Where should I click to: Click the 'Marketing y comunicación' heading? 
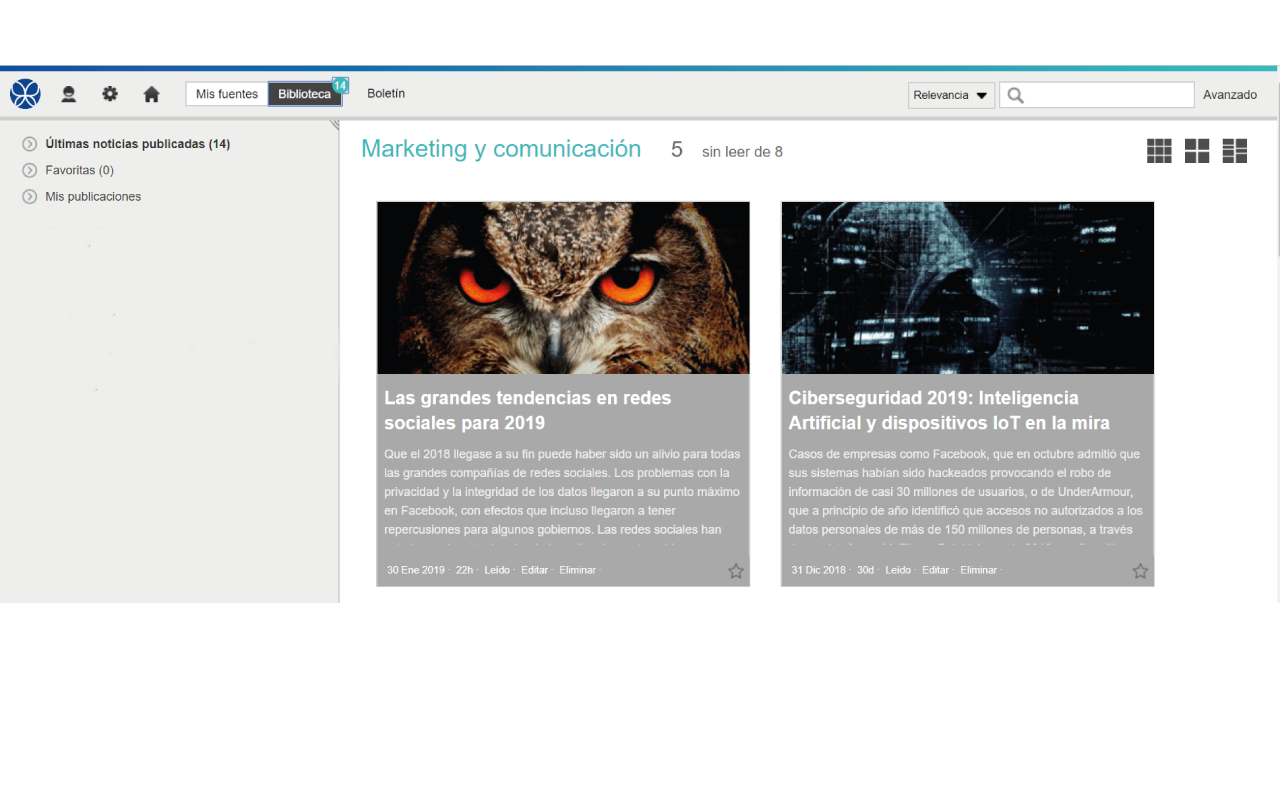[x=501, y=149]
